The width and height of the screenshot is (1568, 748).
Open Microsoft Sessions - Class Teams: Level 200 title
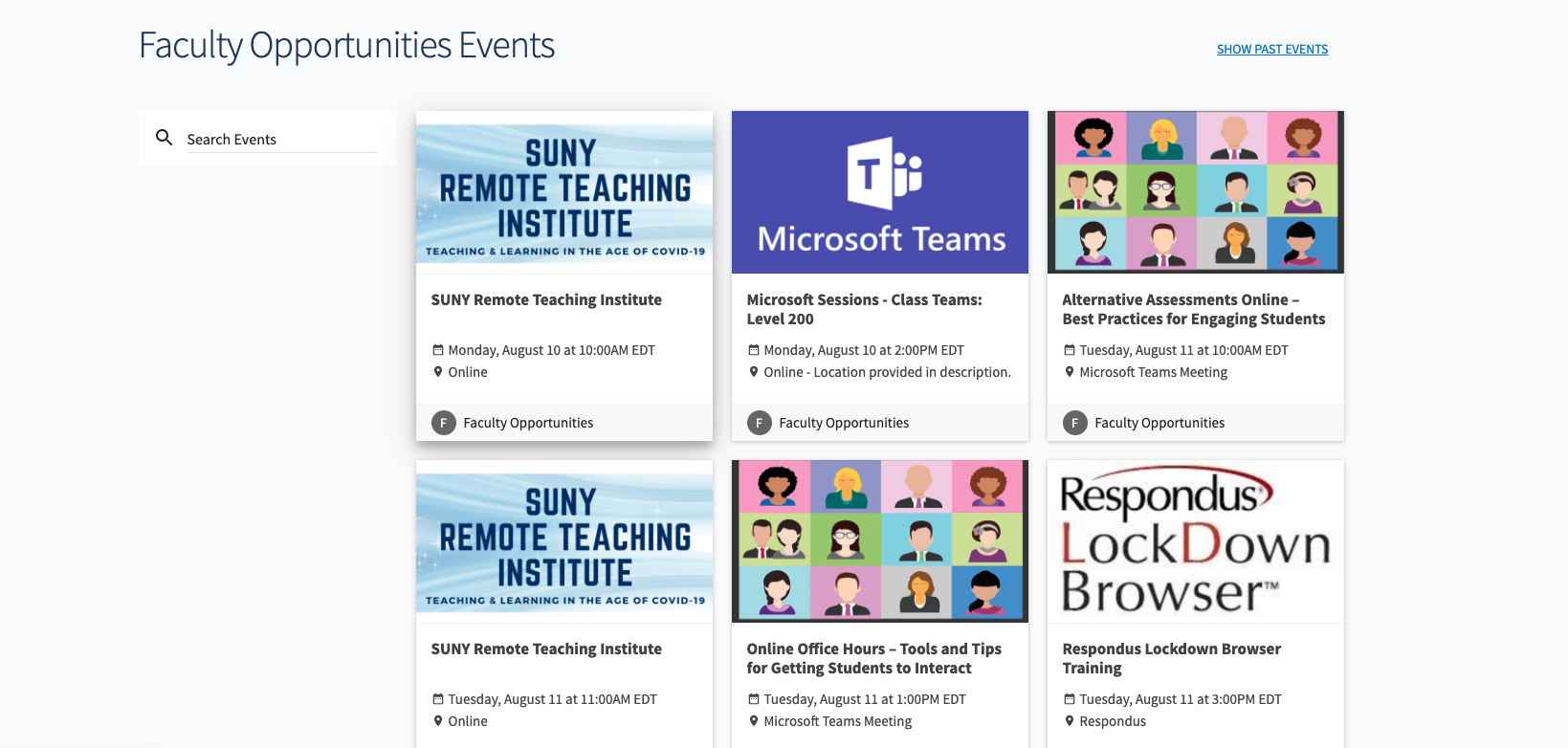(864, 310)
